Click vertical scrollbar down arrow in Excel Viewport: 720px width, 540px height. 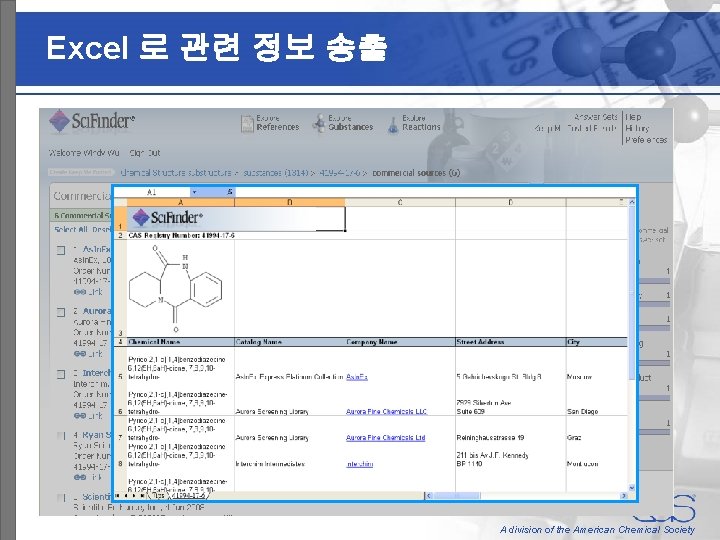click(x=631, y=488)
